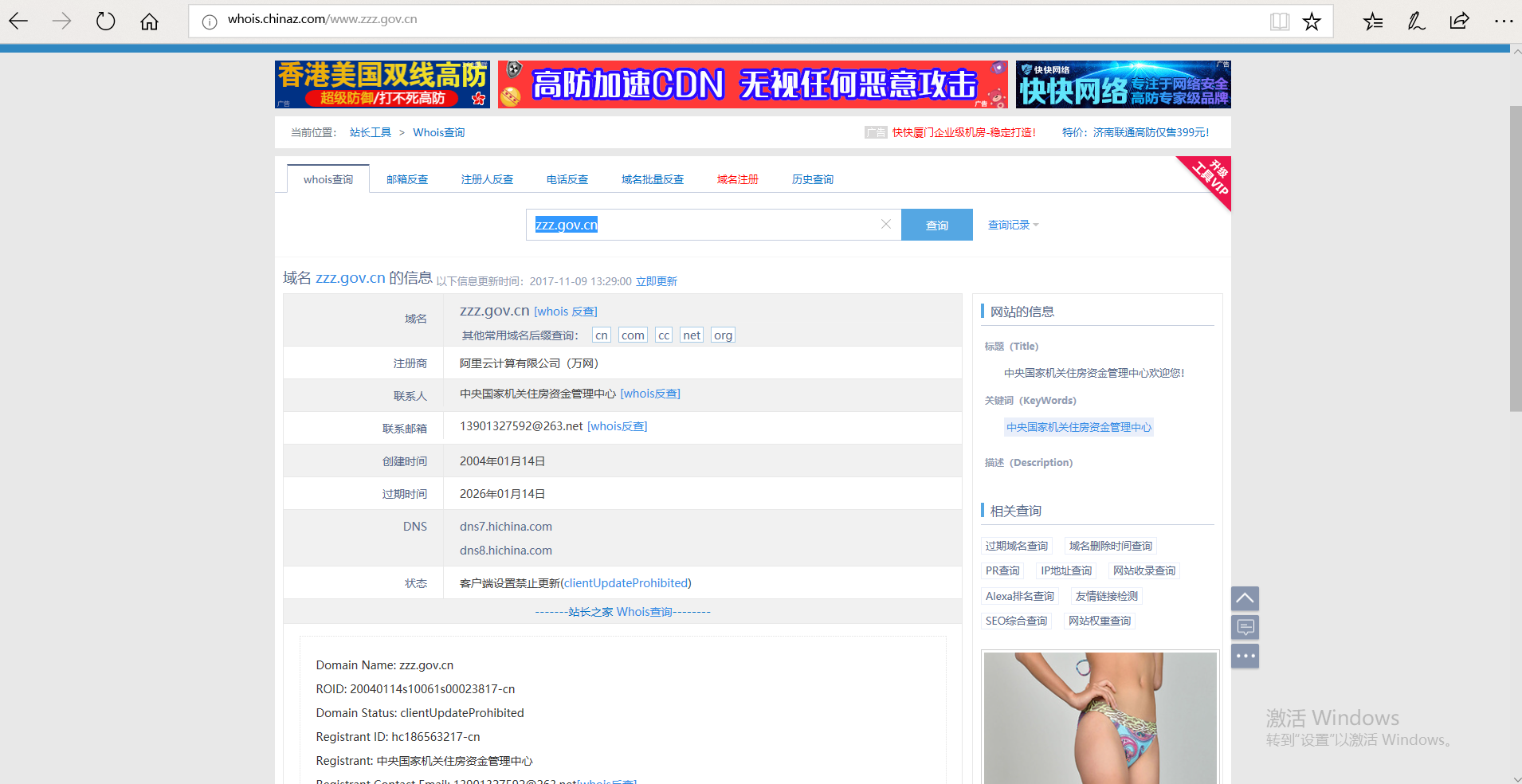
Task: Expand the 查询记录 dropdown
Action: coord(1013,225)
